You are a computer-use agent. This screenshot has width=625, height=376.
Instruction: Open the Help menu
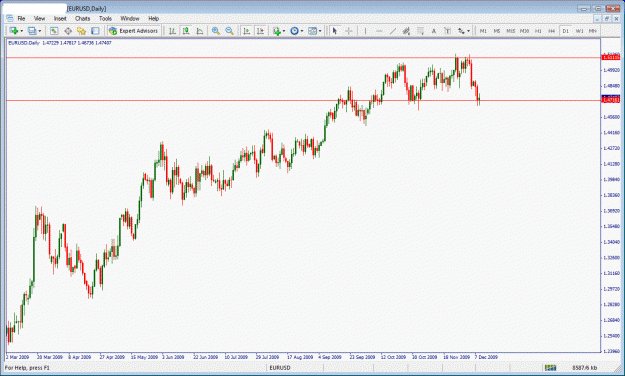tap(153, 18)
